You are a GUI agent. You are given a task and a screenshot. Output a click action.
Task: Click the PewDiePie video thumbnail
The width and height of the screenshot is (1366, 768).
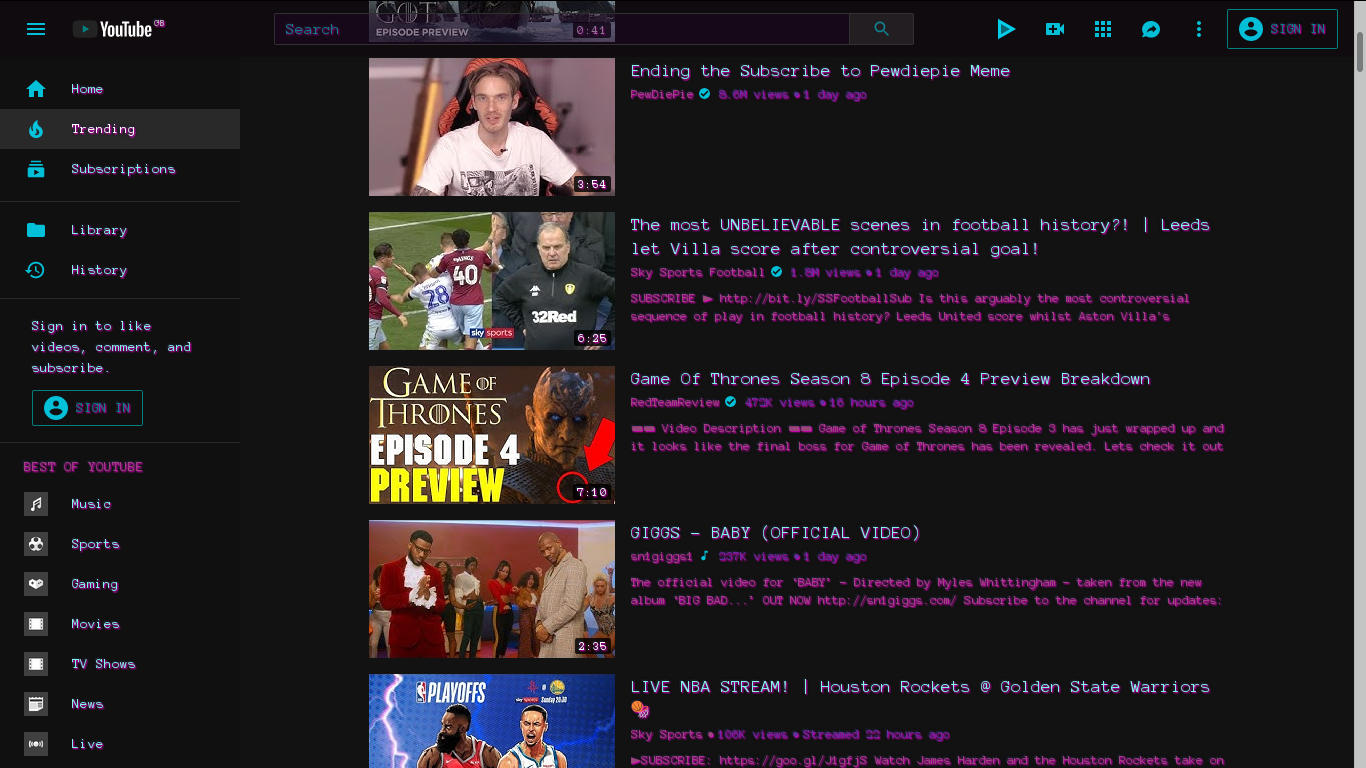pyautogui.click(x=492, y=127)
